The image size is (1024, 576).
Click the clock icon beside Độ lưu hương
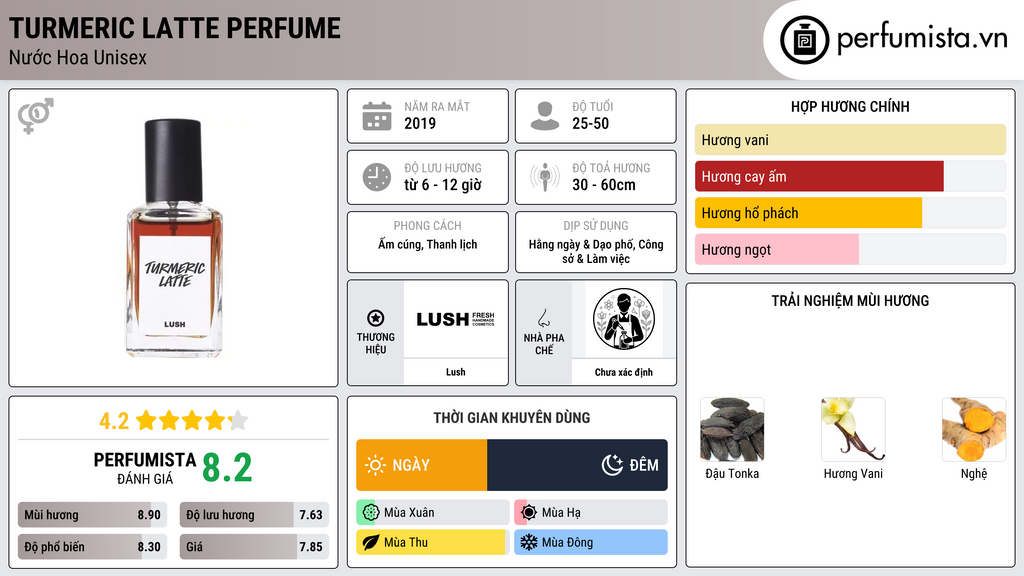click(377, 177)
